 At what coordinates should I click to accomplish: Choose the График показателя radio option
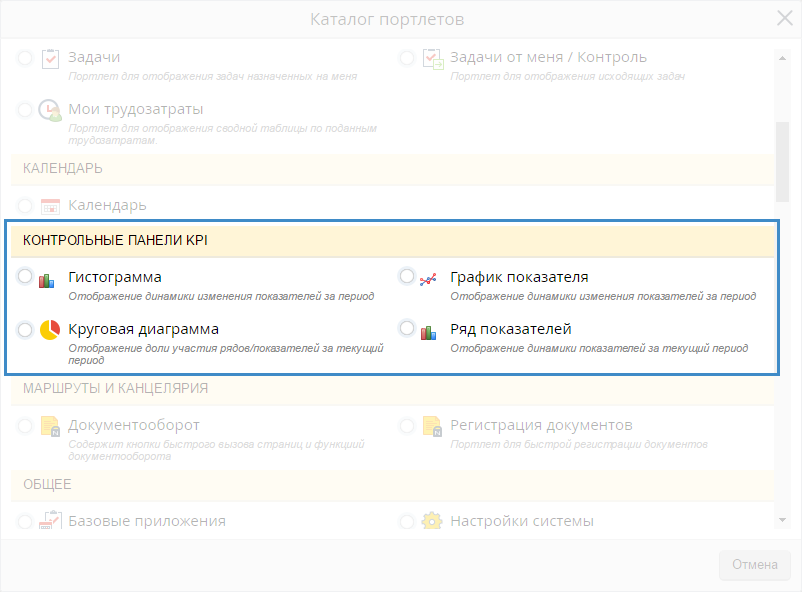click(x=406, y=277)
